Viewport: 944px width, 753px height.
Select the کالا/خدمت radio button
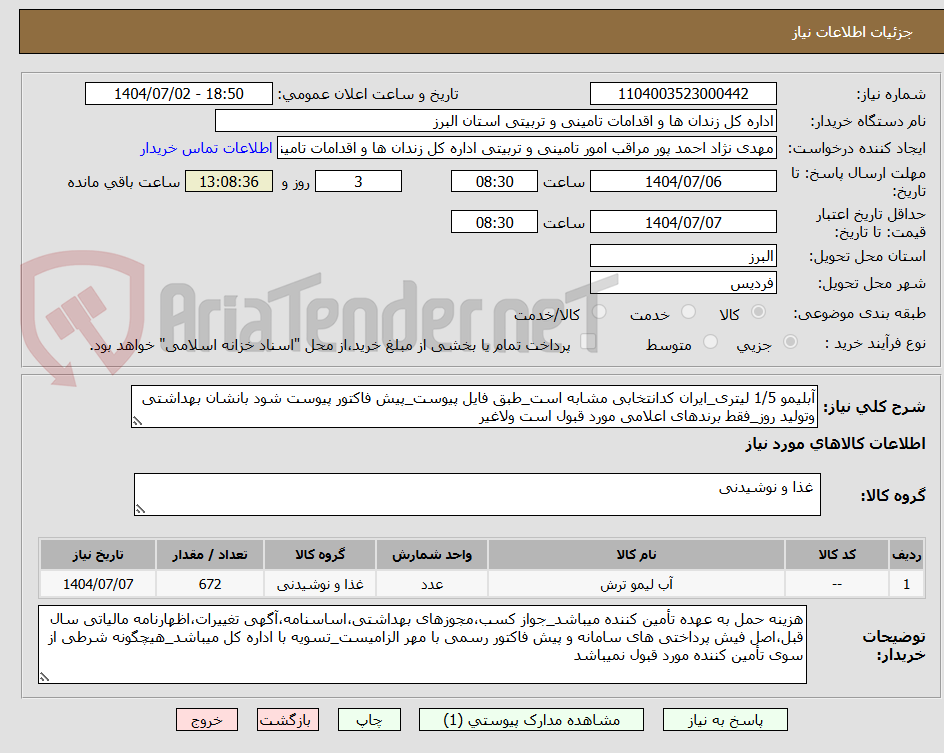[600, 311]
